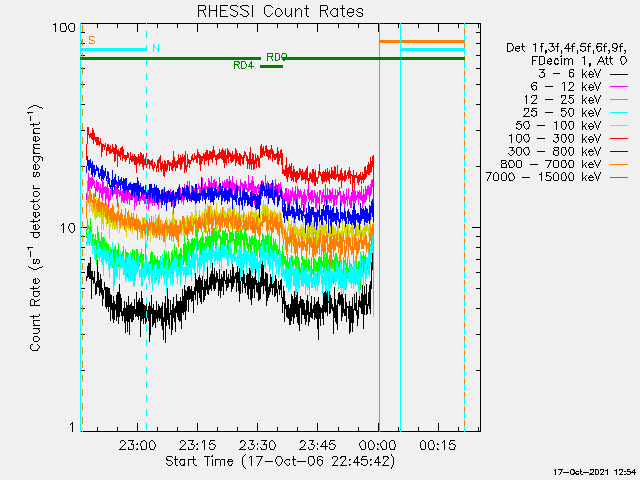The width and height of the screenshot is (640, 480).
Task: Click the 300 - 800 keV legend label
Action: click(x=555, y=151)
